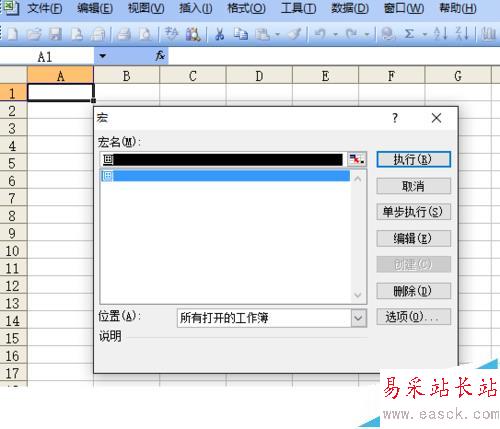Open the 插入(I) menu
The height and width of the screenshot is (429, 500).
pos(196,8)
